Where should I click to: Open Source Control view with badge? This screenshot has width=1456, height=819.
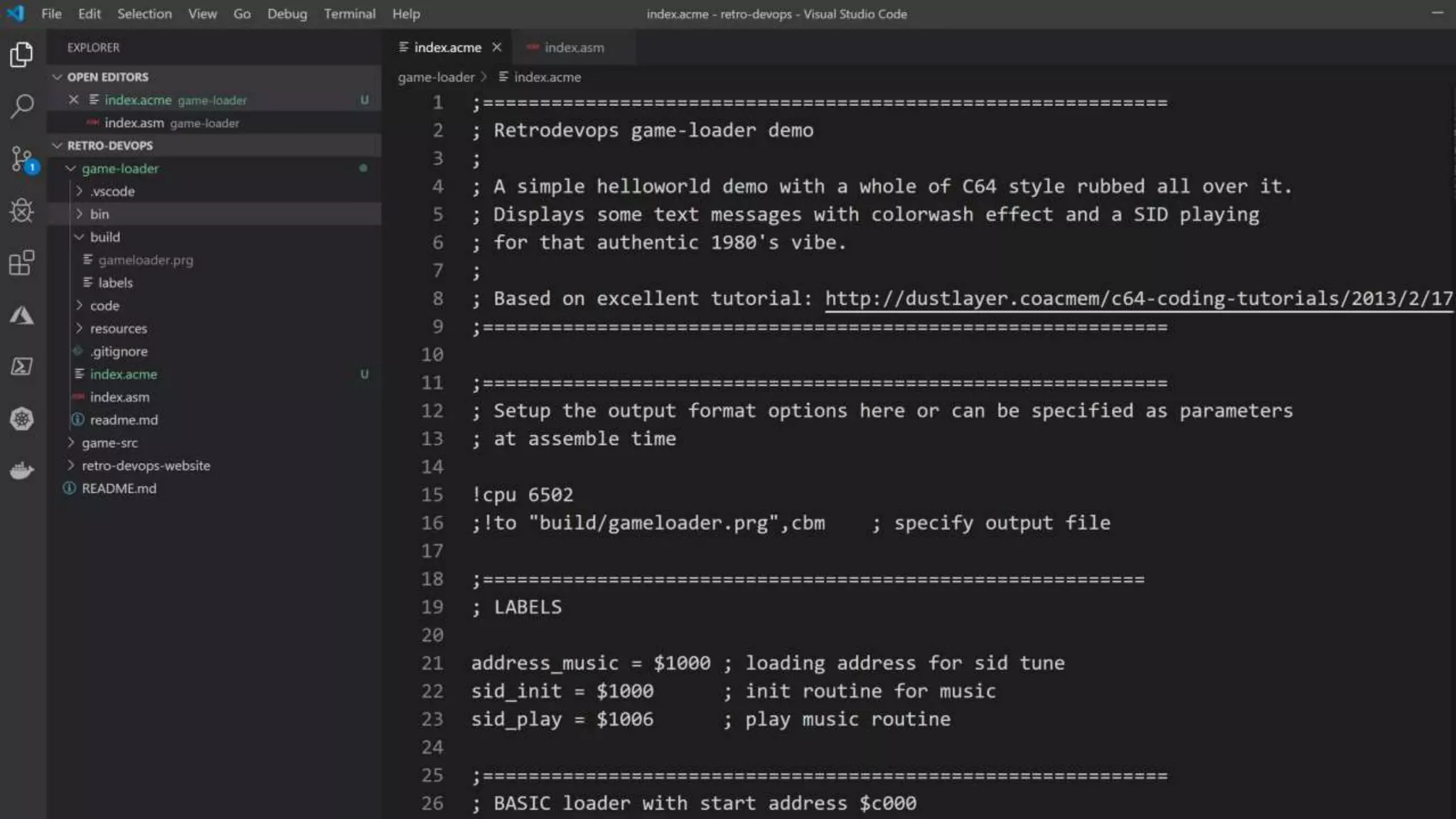pyautogui.click(x=22, y=159)
